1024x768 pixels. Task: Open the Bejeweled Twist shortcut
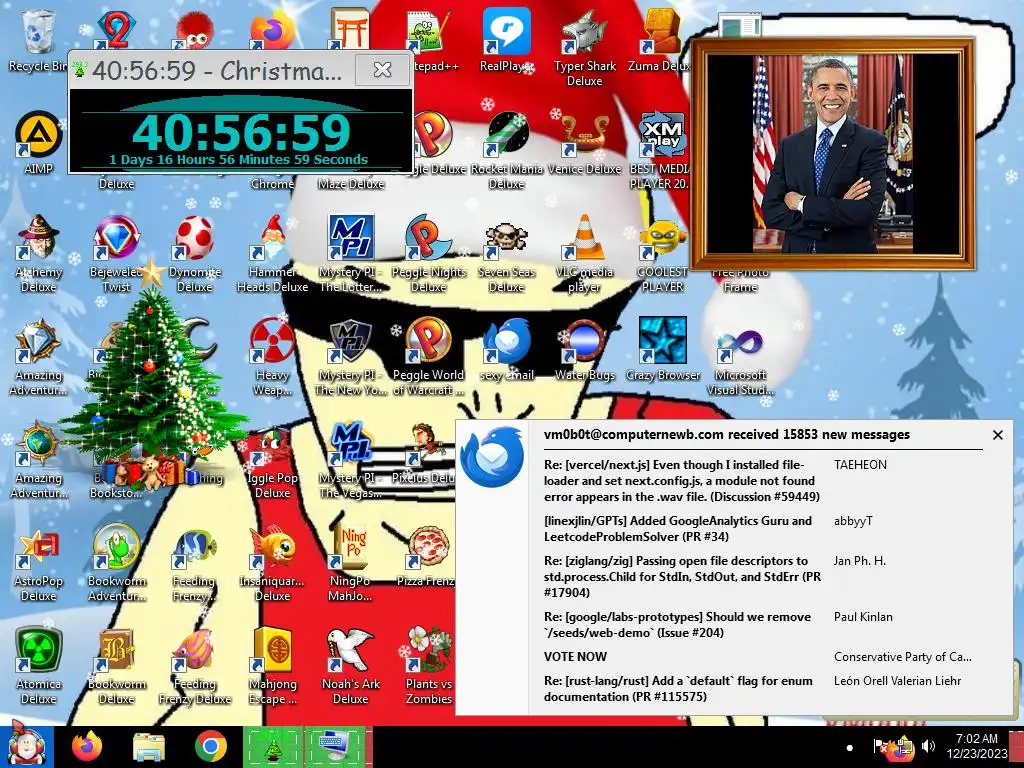(116, 253)
